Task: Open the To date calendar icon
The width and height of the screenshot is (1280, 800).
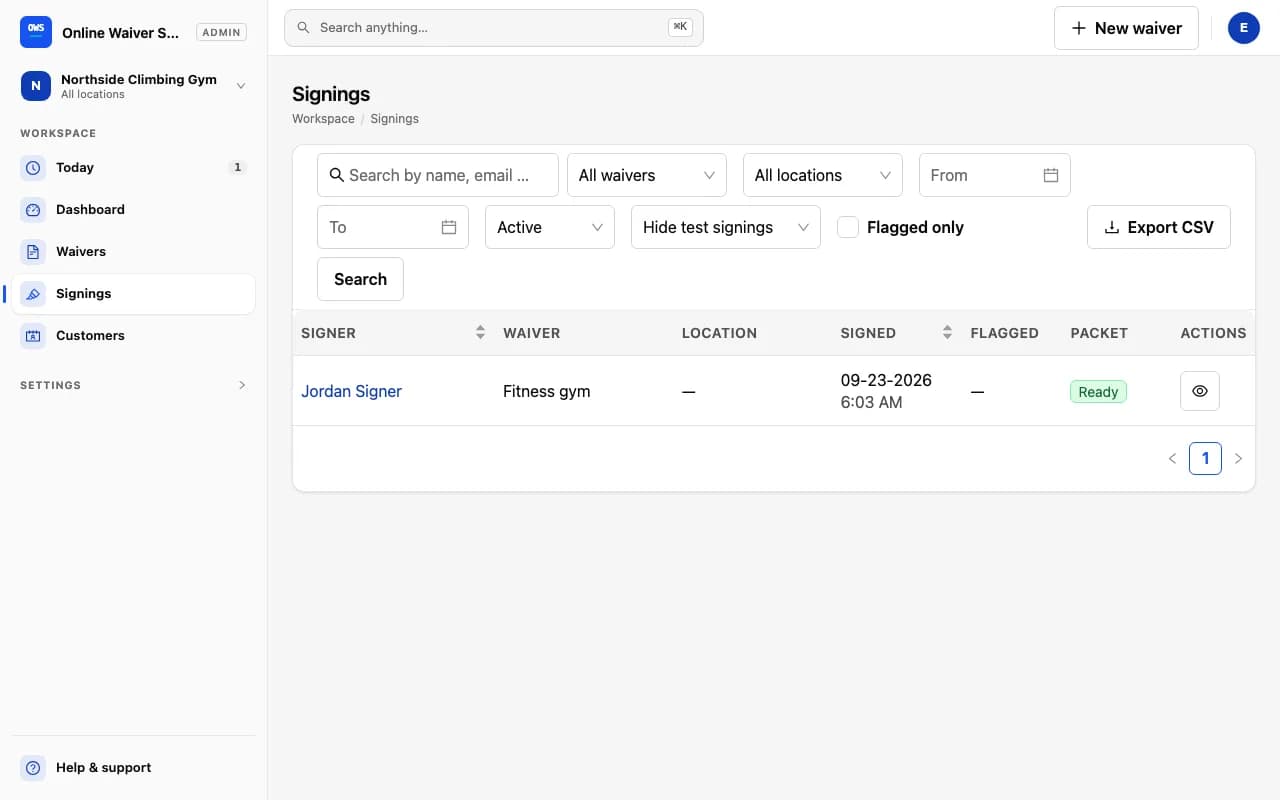Action: [x=449, y=227]
